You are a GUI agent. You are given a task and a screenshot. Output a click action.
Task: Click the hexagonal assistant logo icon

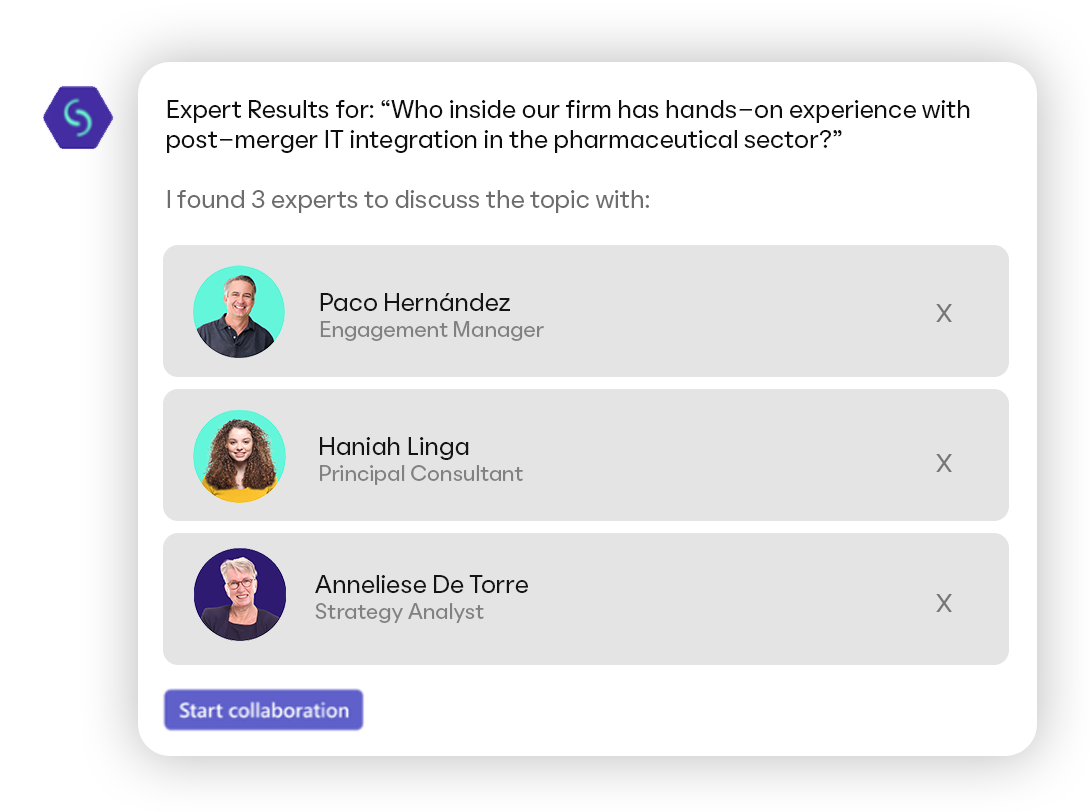point(78,118)
